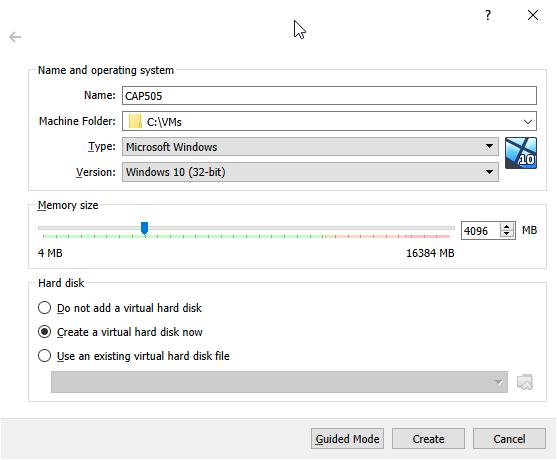Screen dimensions: 557x460
Task: Expand the Machine Folder dropdown
Action: 528,122
